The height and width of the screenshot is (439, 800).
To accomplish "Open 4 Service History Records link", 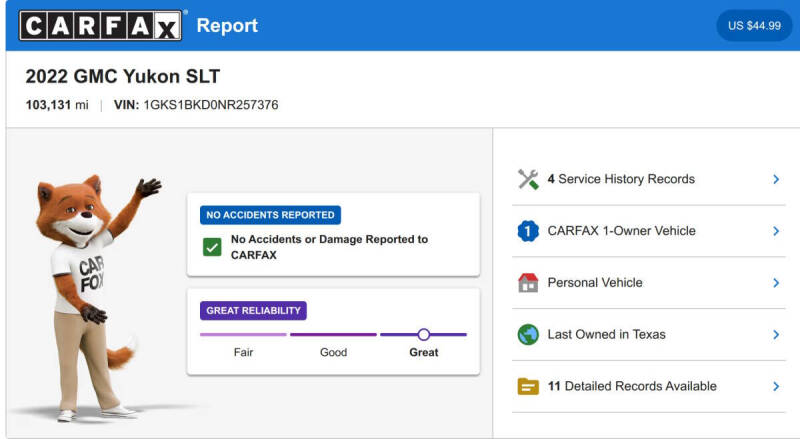I will point(621,179).
